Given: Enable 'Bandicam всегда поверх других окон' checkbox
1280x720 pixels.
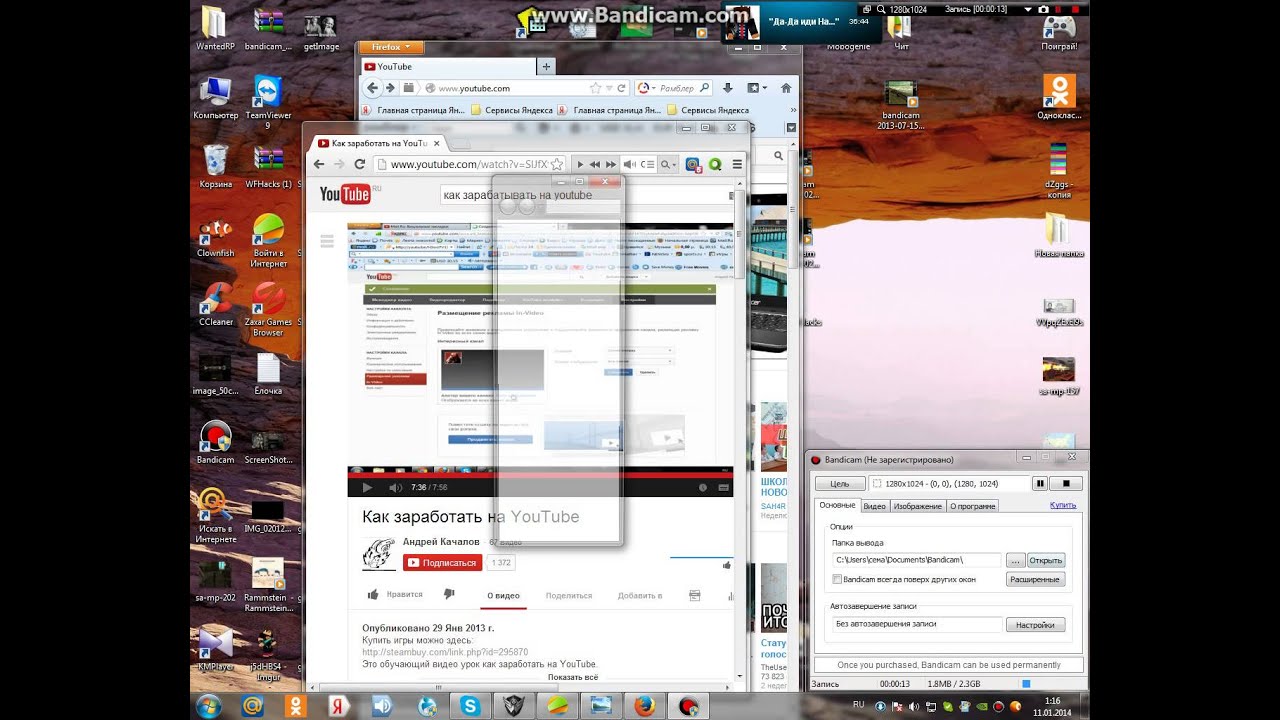Looking at the screenshot, I should click(x=837, y=579).
